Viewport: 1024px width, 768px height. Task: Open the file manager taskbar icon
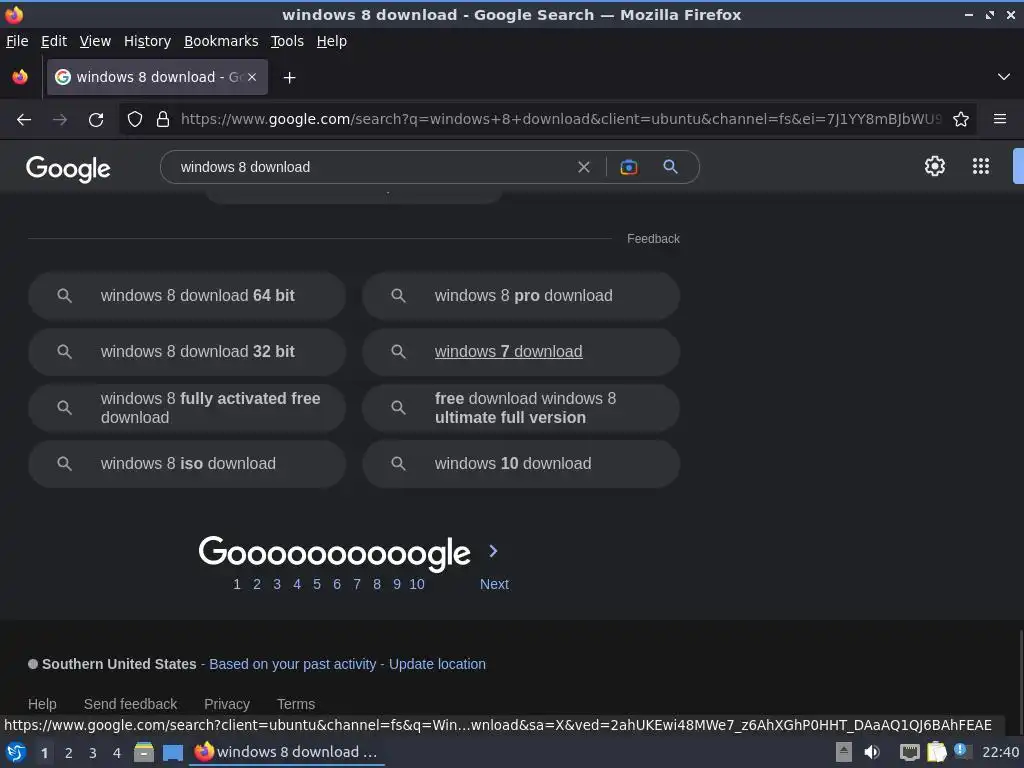pyautogui.click(x=144, y=752)
